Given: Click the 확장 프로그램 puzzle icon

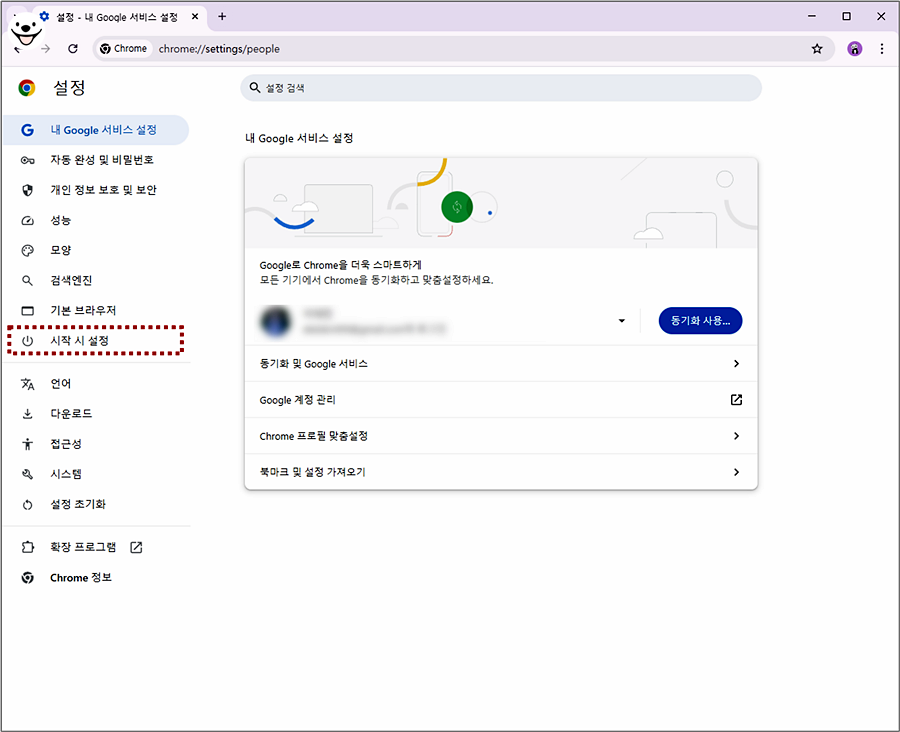Looking at the screenshot, I should click(x=28, y=548).
